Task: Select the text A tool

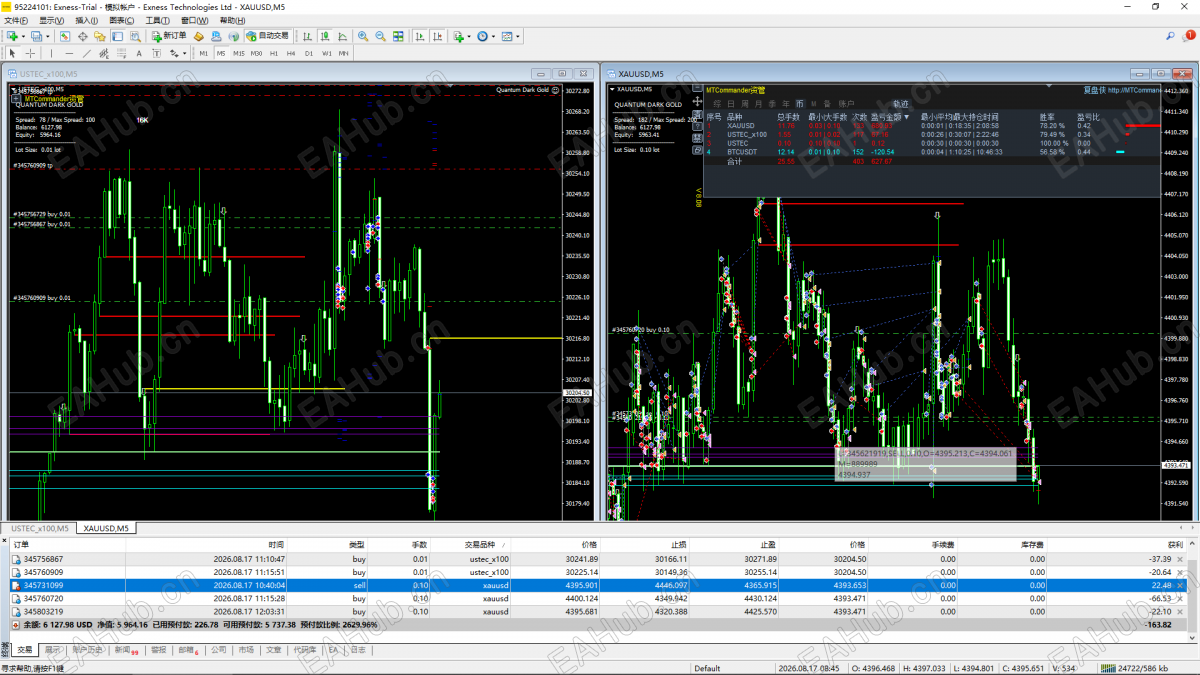Action: click(139, 52)
